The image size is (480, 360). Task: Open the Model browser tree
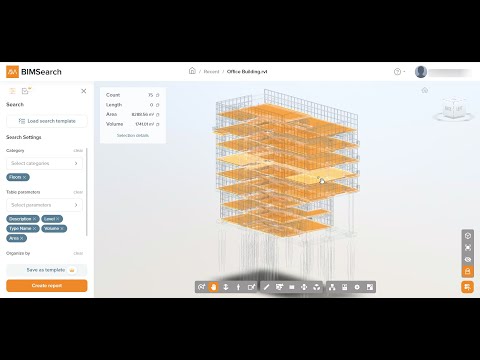coord(332,287)
